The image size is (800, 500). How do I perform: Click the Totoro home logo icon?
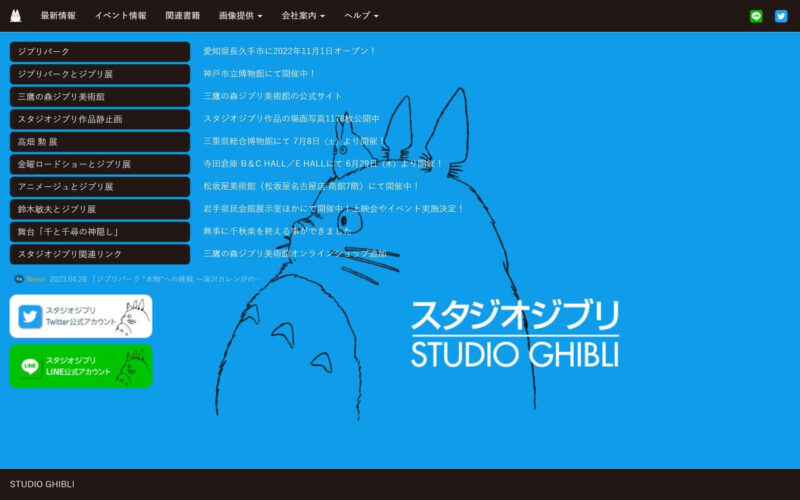16,16
